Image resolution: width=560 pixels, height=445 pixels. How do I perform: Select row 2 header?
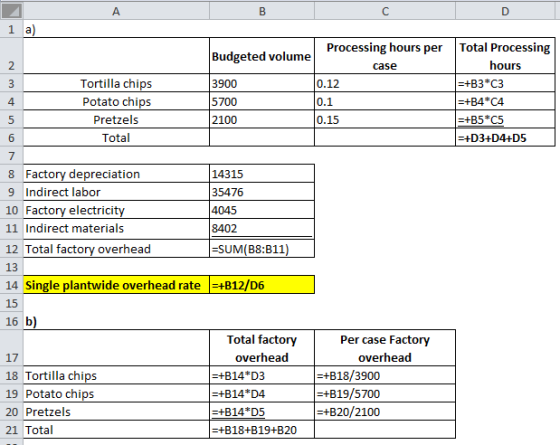pos(11,56)
